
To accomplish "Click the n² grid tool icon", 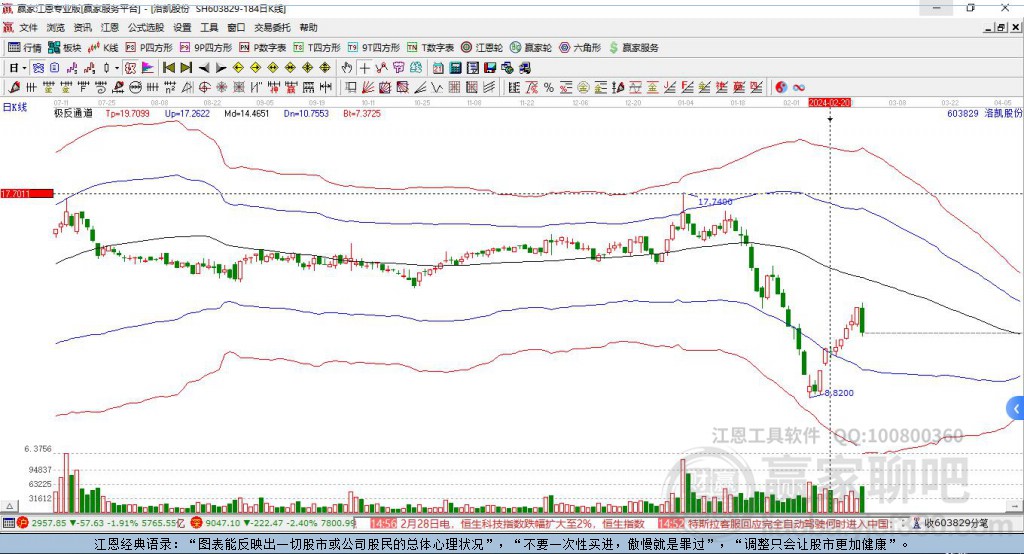I will (170, 87).
